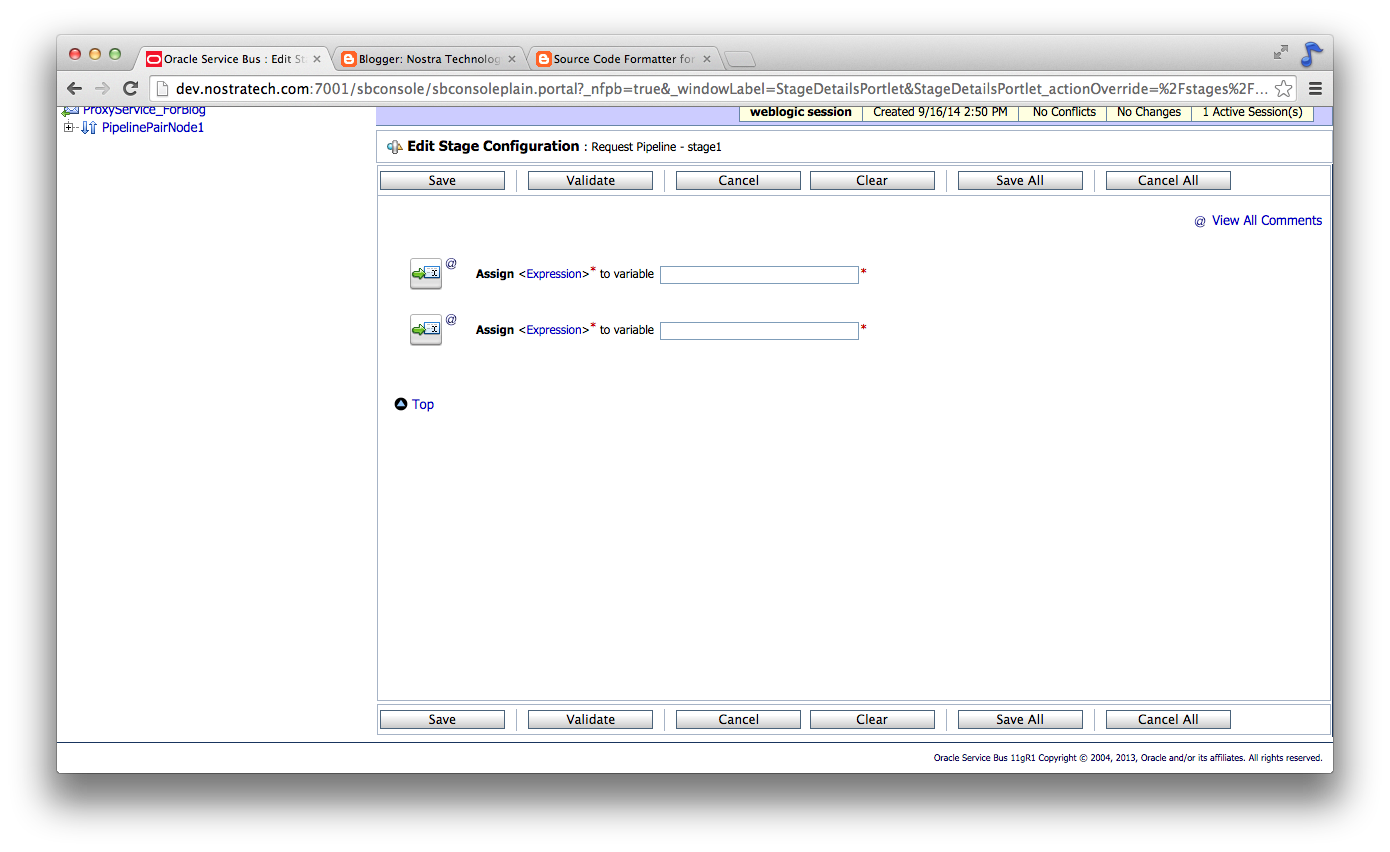The width and height of the screenshot is (1390, 852).
Task: Click Cancel All in the upper button row
Action: [1168, 181]
